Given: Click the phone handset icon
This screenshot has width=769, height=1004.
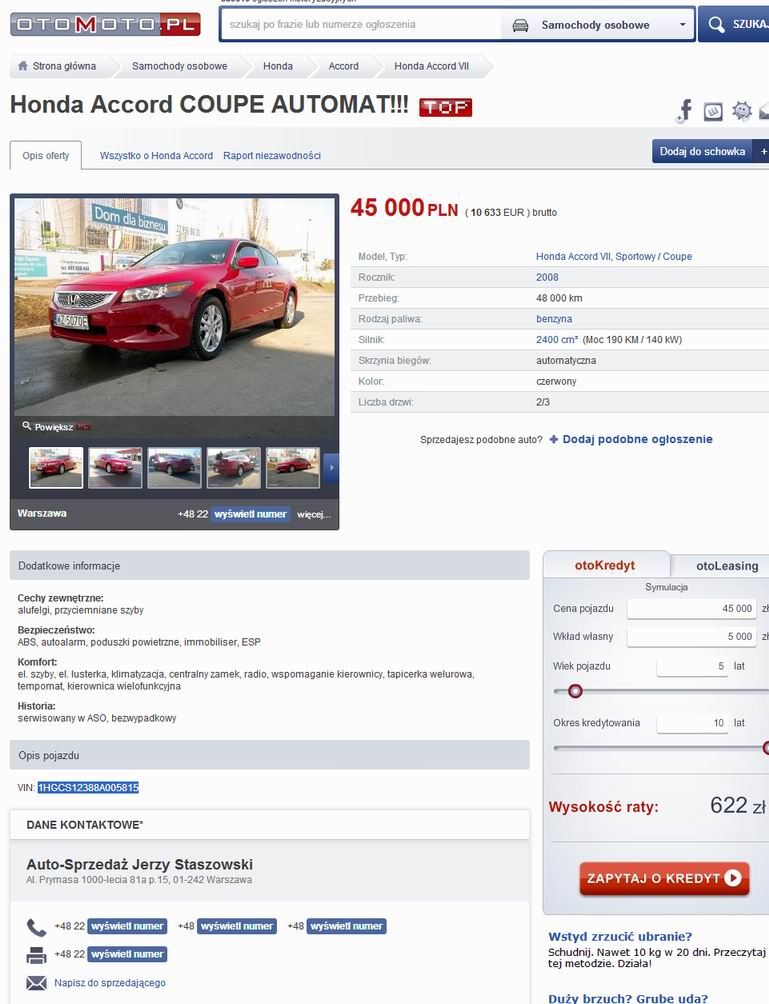Looking at the screenshot, I should [x=36, y=927].
